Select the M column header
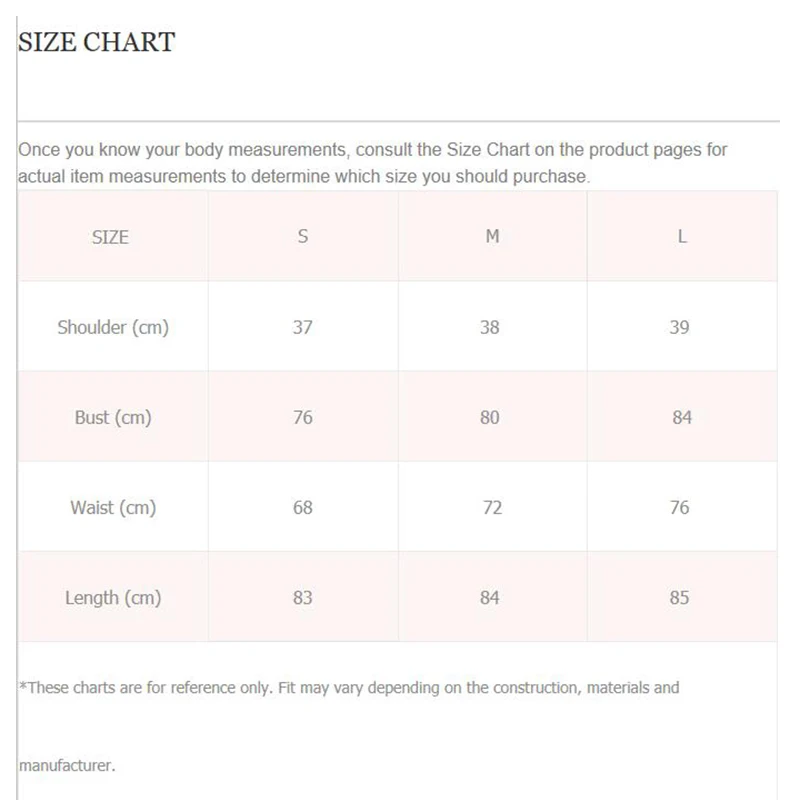800x800 pixels. [x=492, y=237]
